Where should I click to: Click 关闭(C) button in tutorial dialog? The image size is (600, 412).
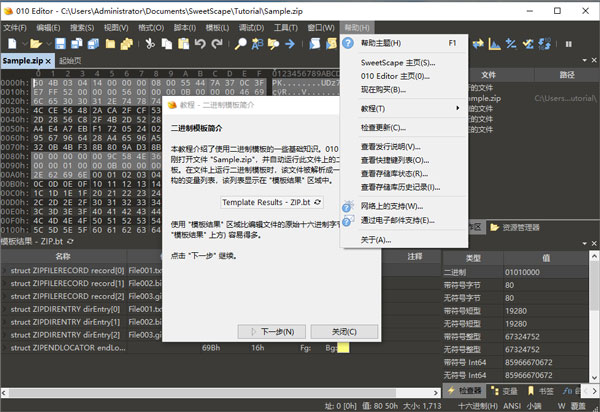[x=344, y=332]
